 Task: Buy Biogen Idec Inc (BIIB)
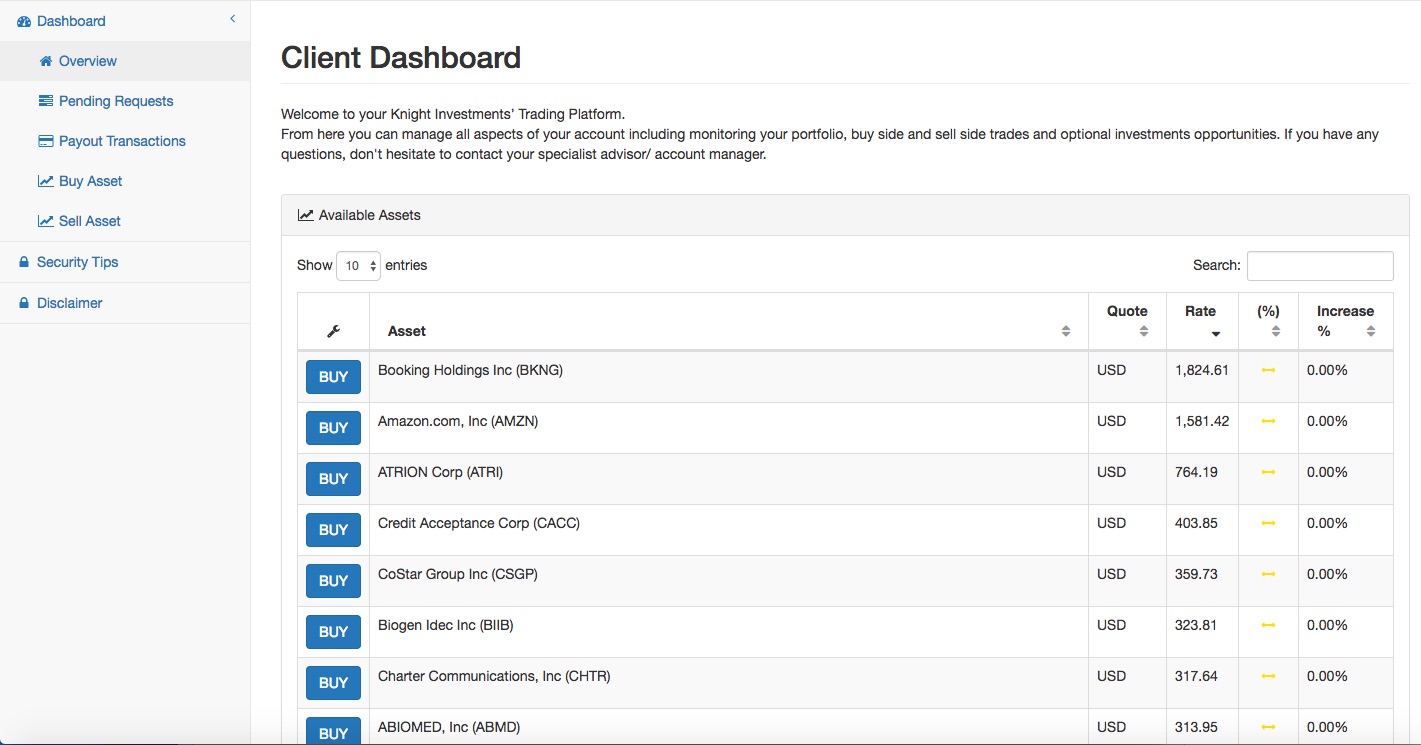tap(333, 632)
